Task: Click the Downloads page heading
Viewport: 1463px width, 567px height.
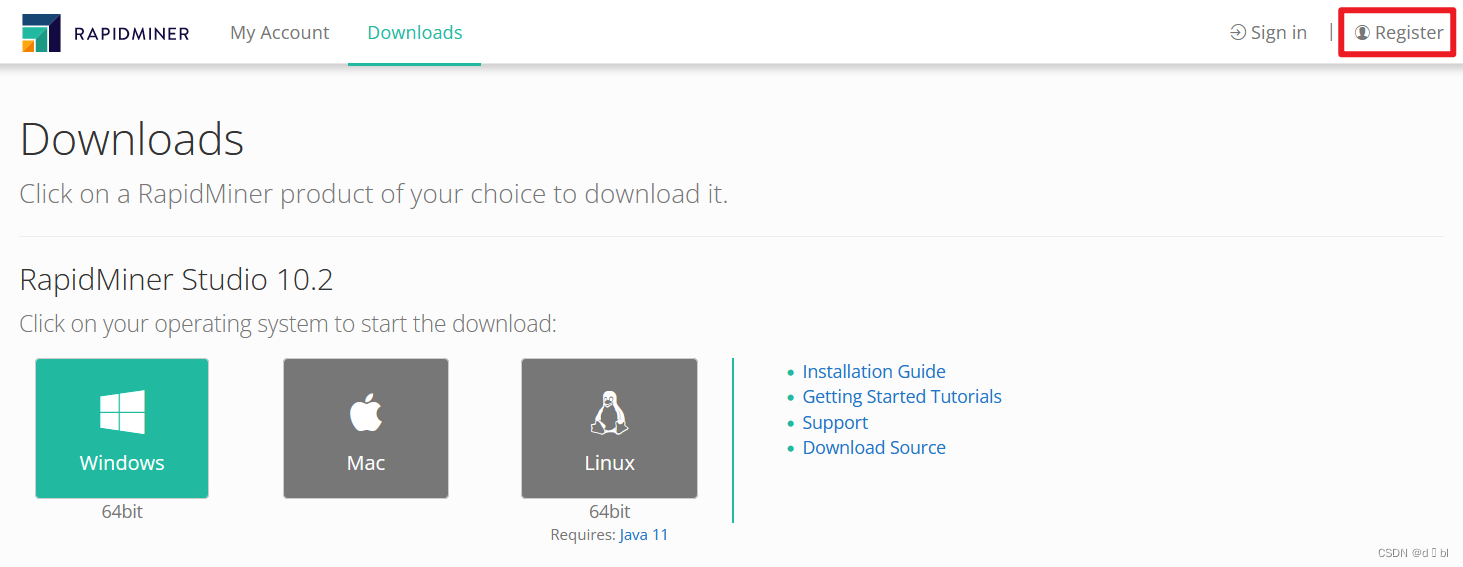Action: pos(132,139)
